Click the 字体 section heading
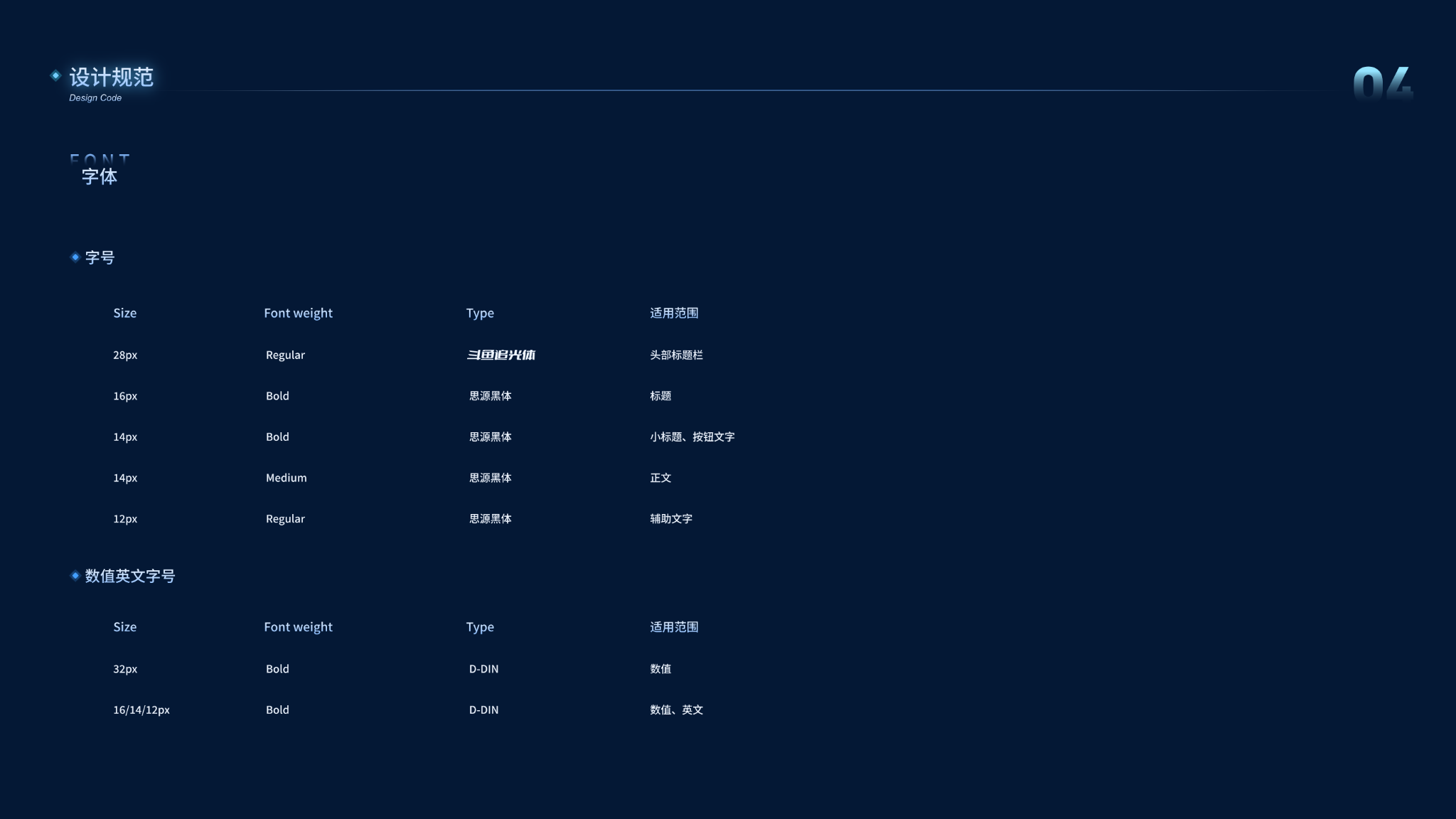 click(100, 176)
